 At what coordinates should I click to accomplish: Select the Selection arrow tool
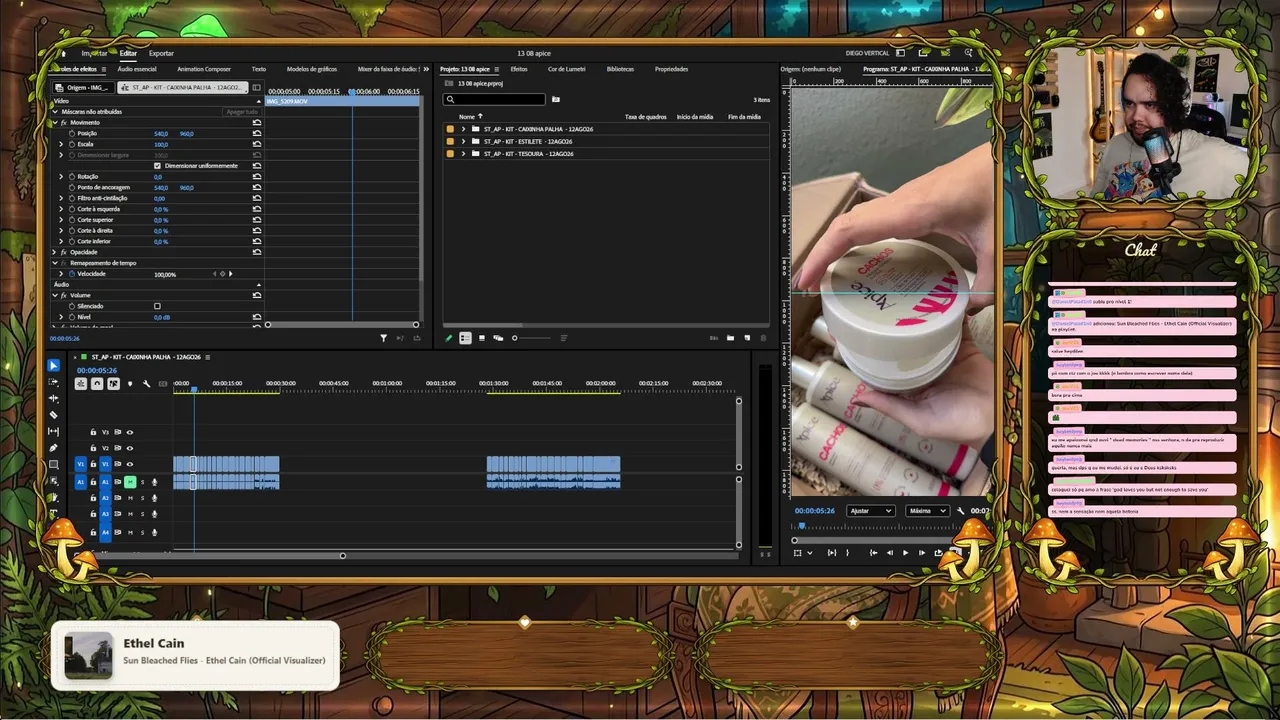54,366
